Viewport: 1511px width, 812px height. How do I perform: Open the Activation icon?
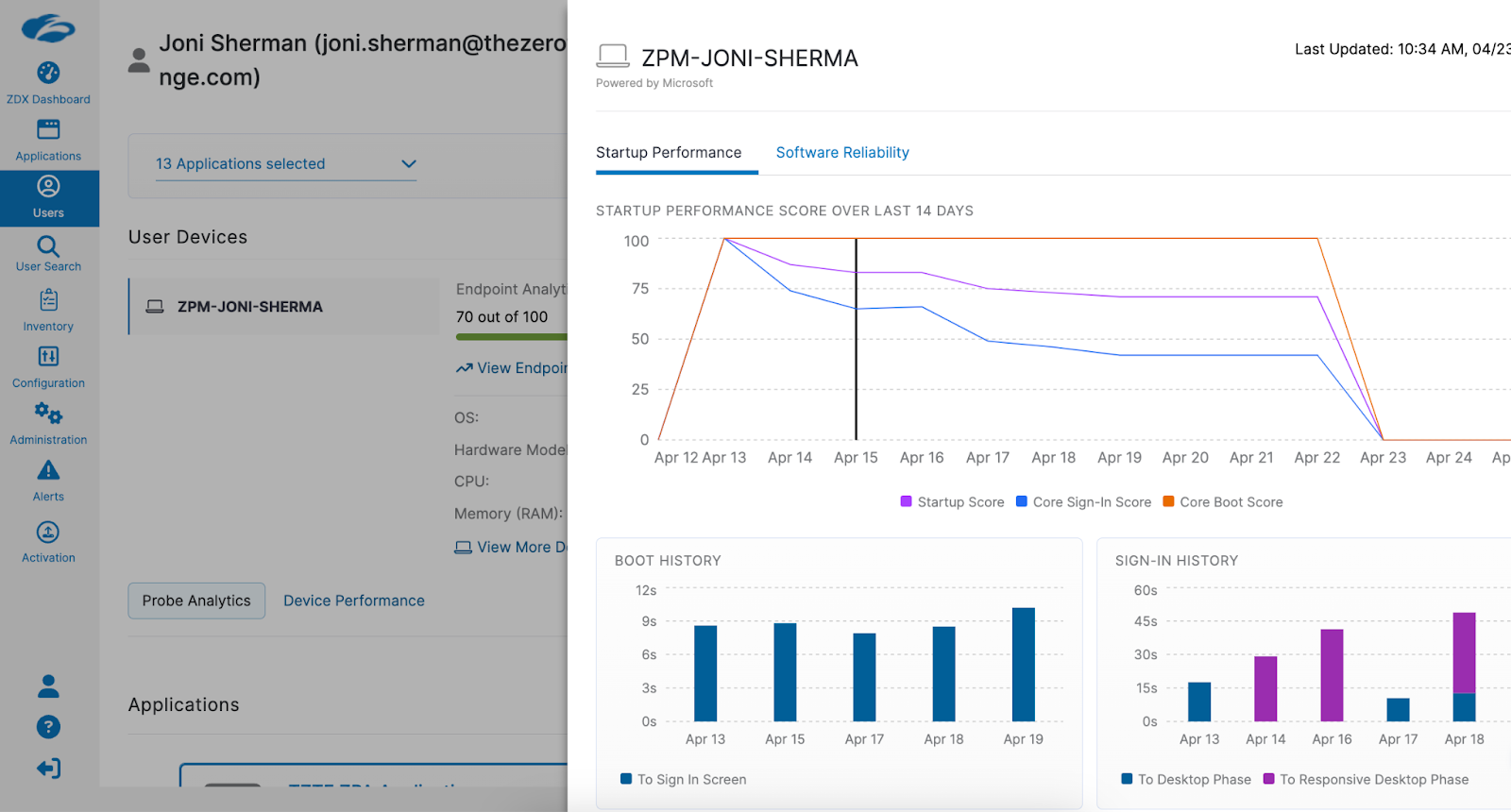pyautogui.click(x=48, y=533)
